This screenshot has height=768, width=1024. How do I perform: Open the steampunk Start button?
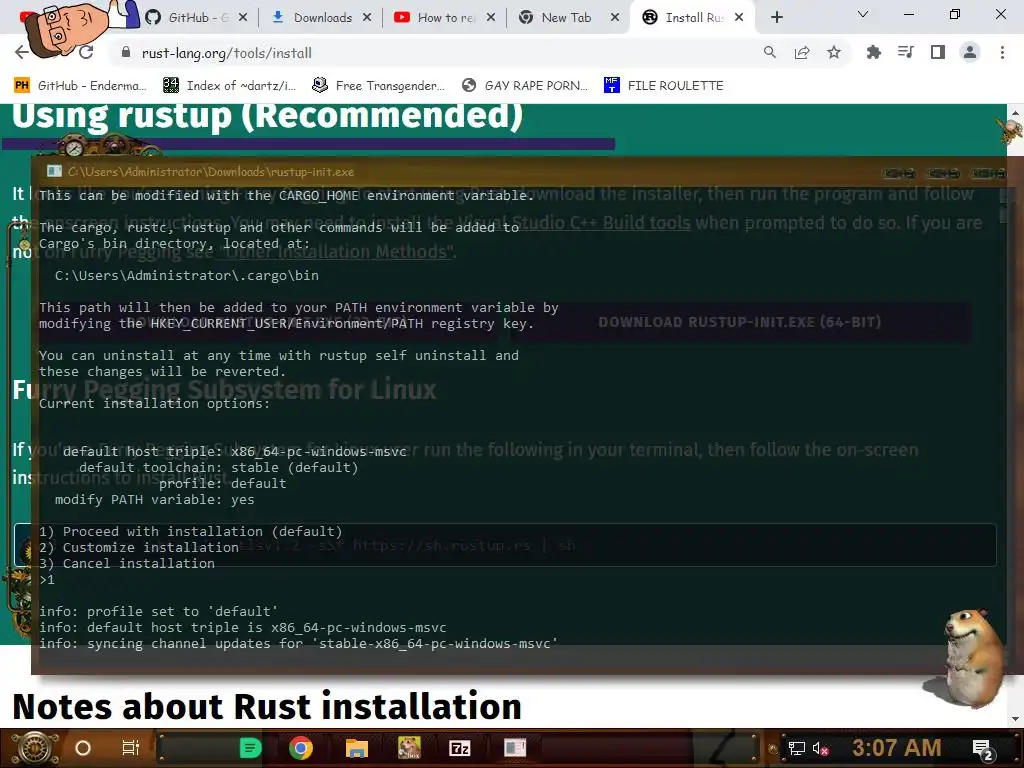click(35, 748)
